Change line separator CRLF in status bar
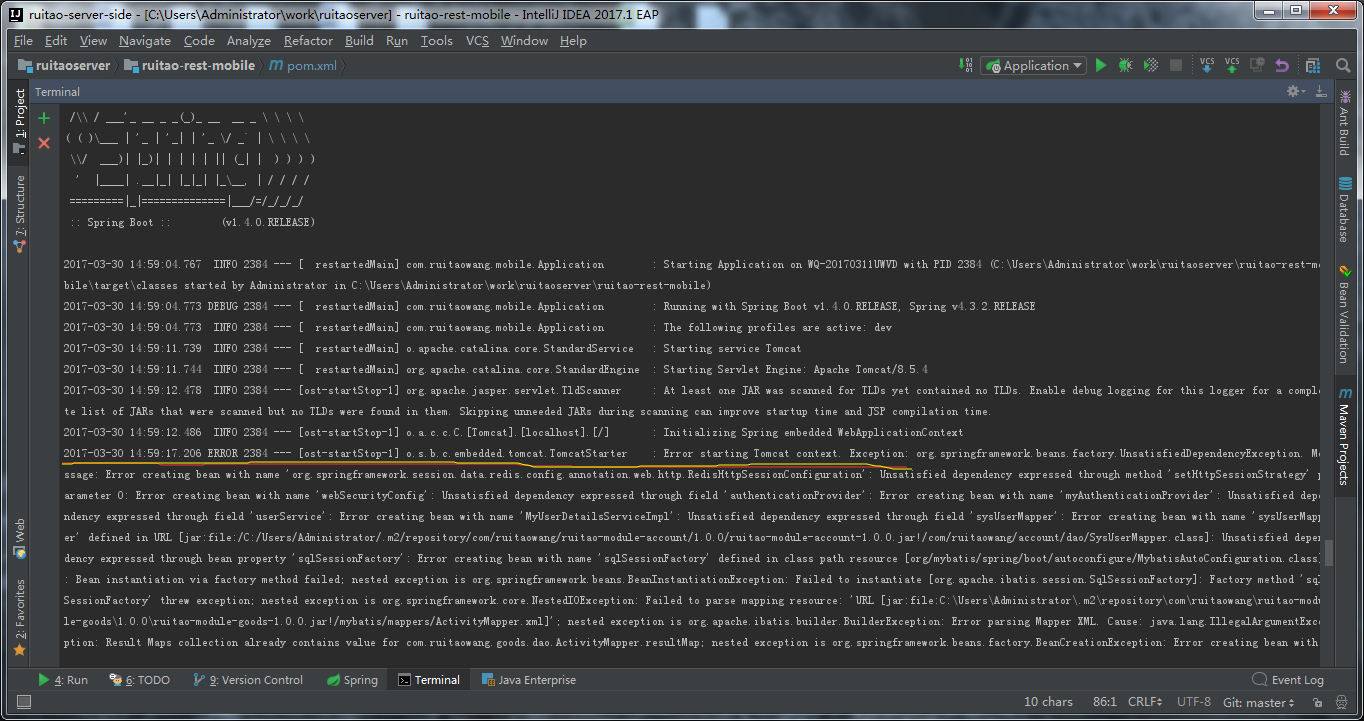 1145,702
